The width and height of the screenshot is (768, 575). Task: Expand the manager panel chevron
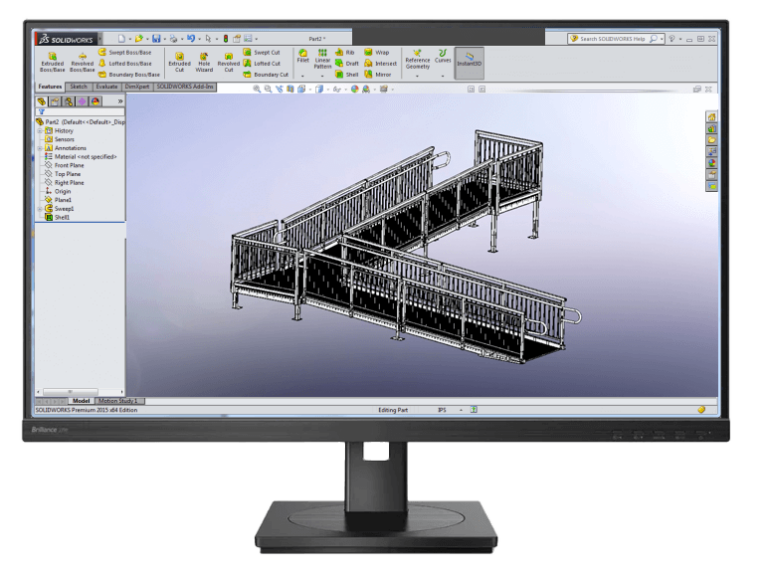120,101
